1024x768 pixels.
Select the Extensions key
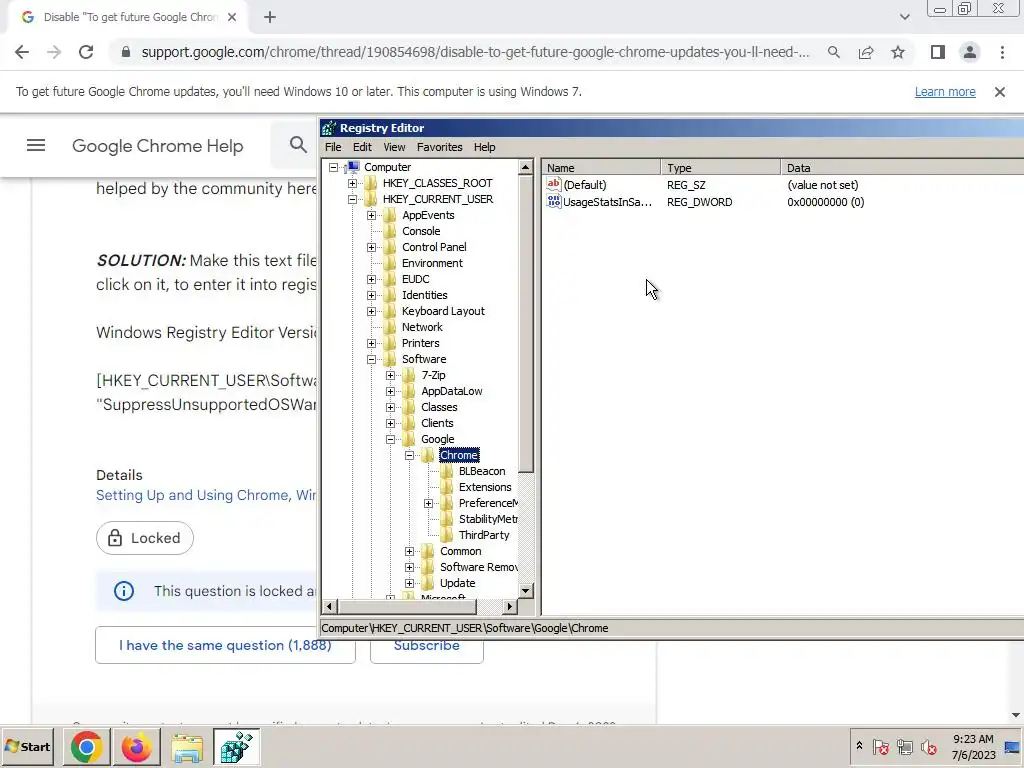pos(485,487)
